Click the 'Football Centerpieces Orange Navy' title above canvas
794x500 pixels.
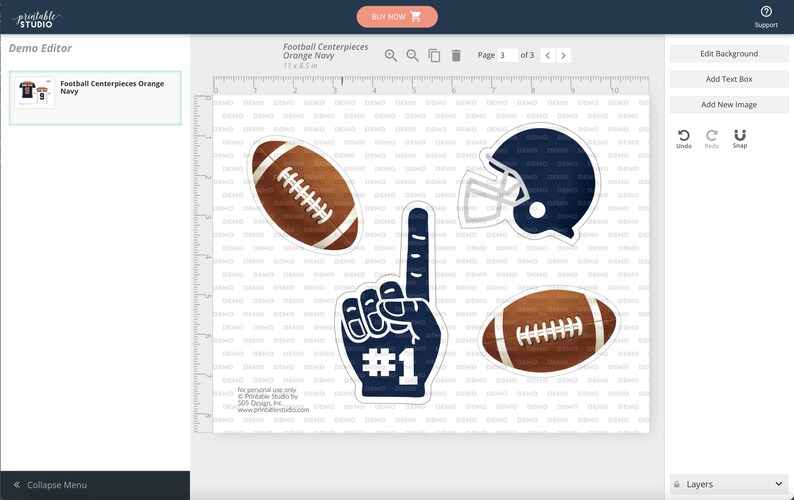click(x=326, y=51)
